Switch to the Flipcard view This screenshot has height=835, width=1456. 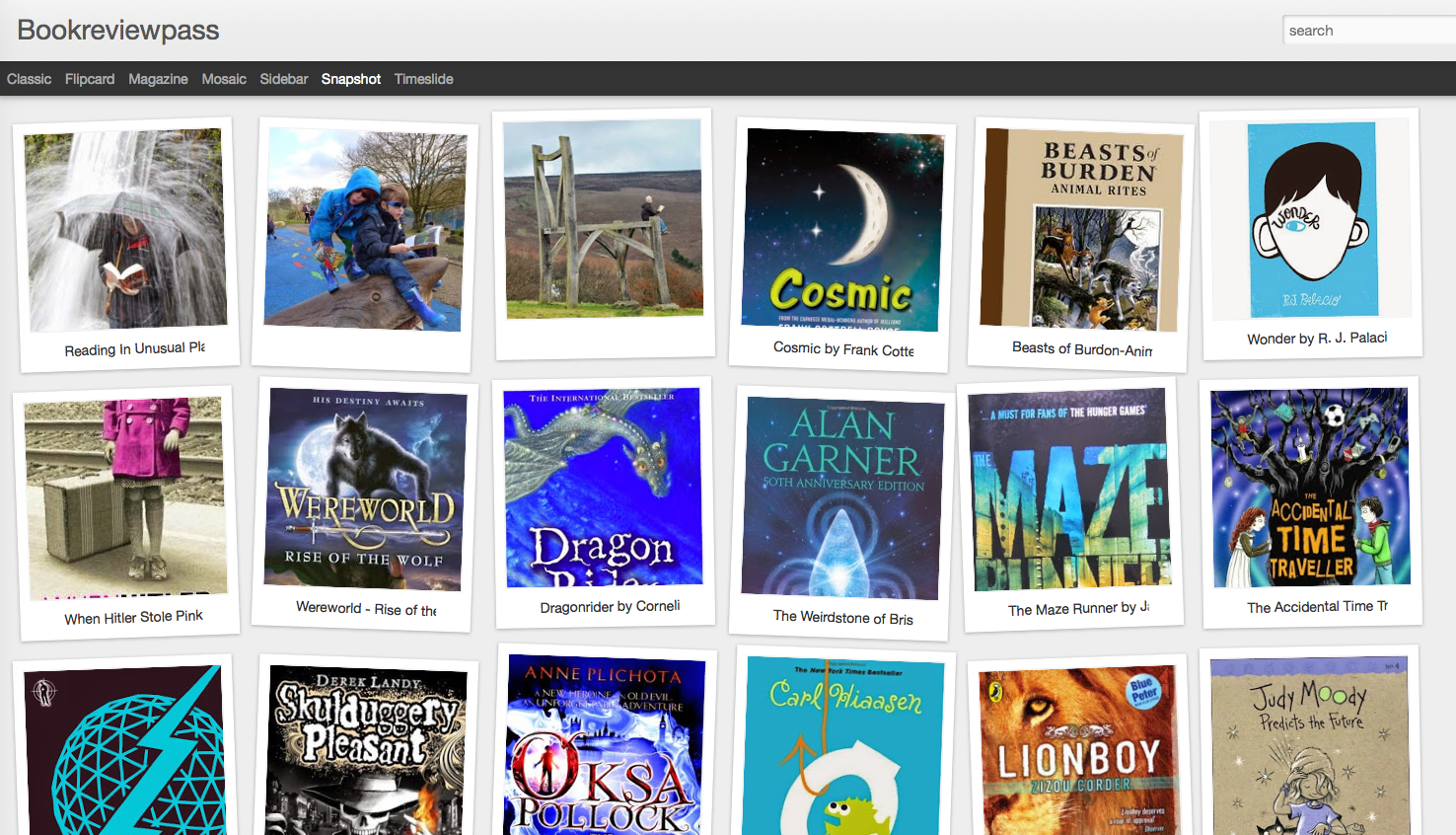(x=90, y=79)
